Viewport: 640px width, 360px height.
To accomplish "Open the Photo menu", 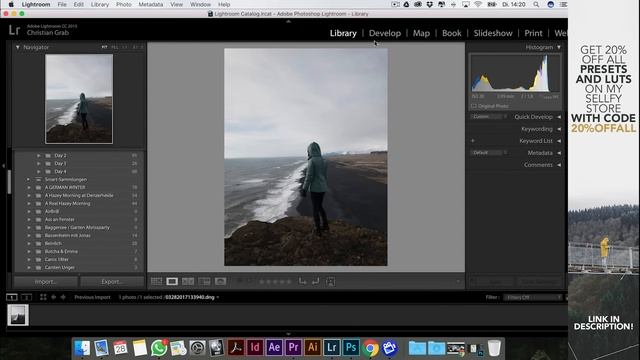I will 123,4.
